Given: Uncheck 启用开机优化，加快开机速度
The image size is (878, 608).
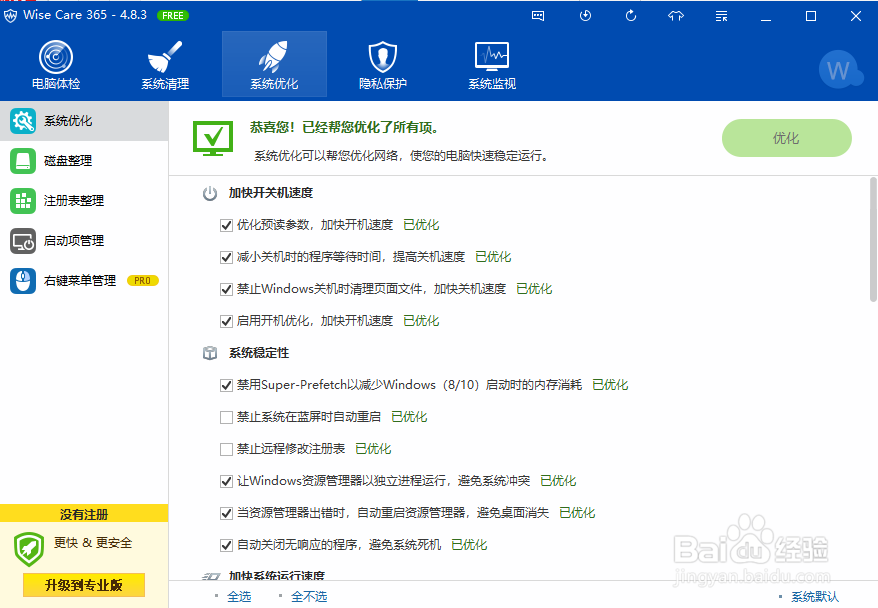Looking at the screenshot, I should pos(226,321).
